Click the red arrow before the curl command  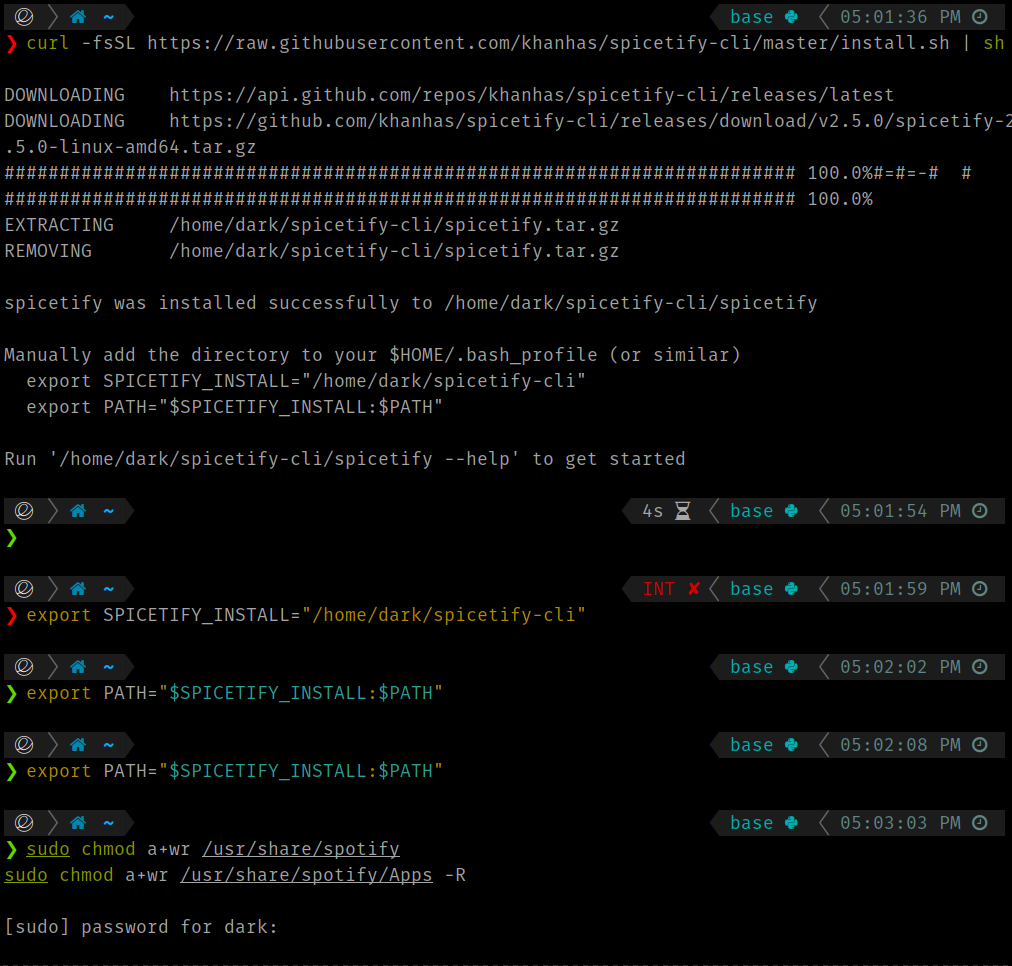(x=11, y=43)
